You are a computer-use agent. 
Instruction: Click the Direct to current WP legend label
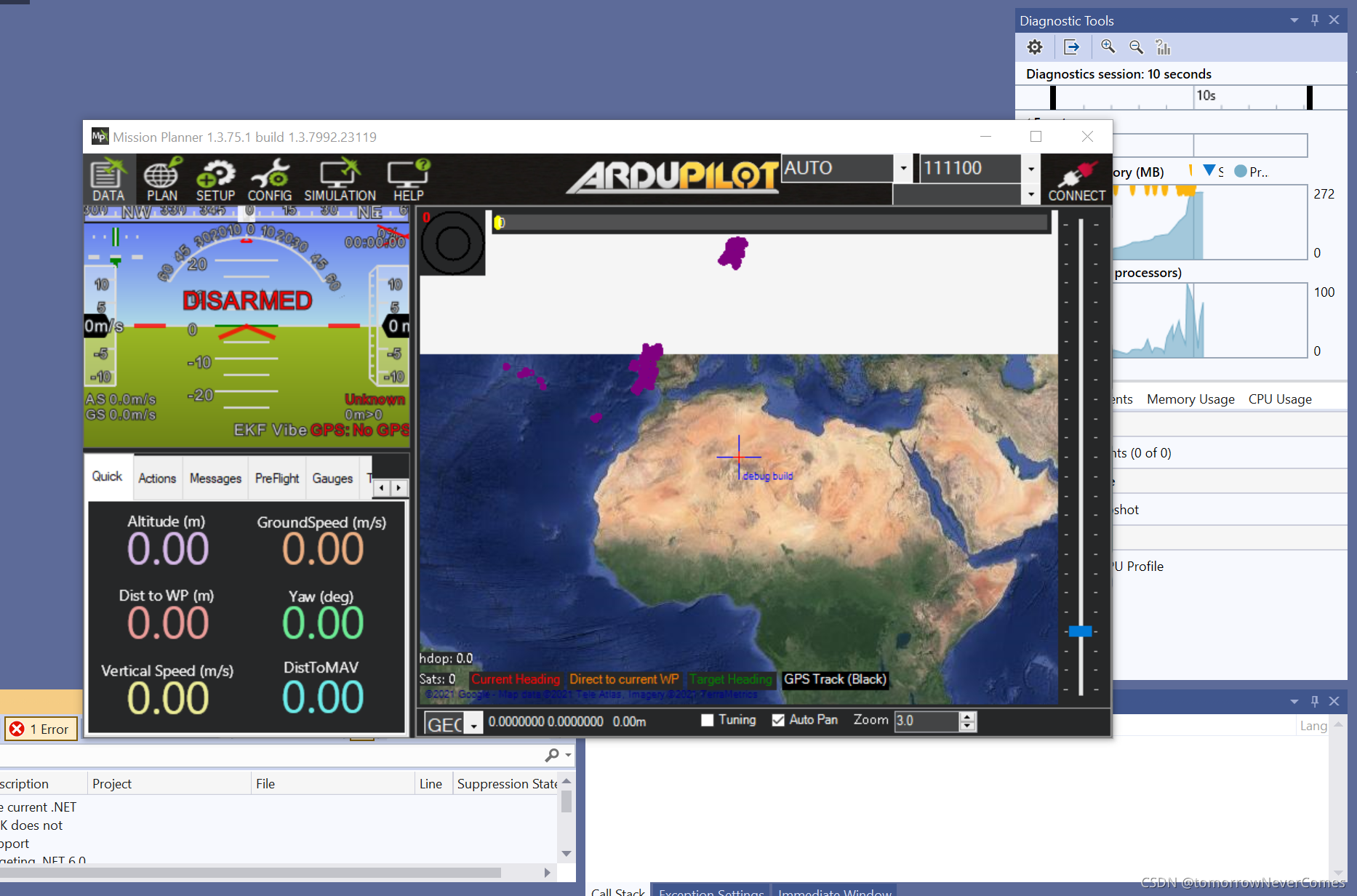[x=624, y=679]
